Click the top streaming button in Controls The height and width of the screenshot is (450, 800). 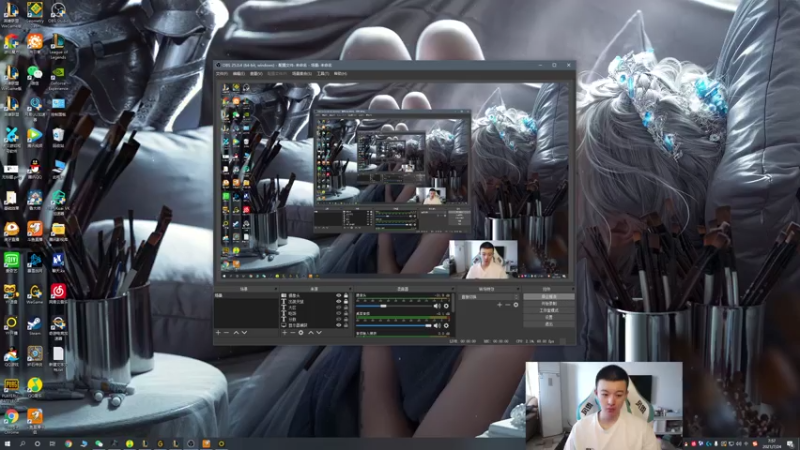[x=549, y=296]
